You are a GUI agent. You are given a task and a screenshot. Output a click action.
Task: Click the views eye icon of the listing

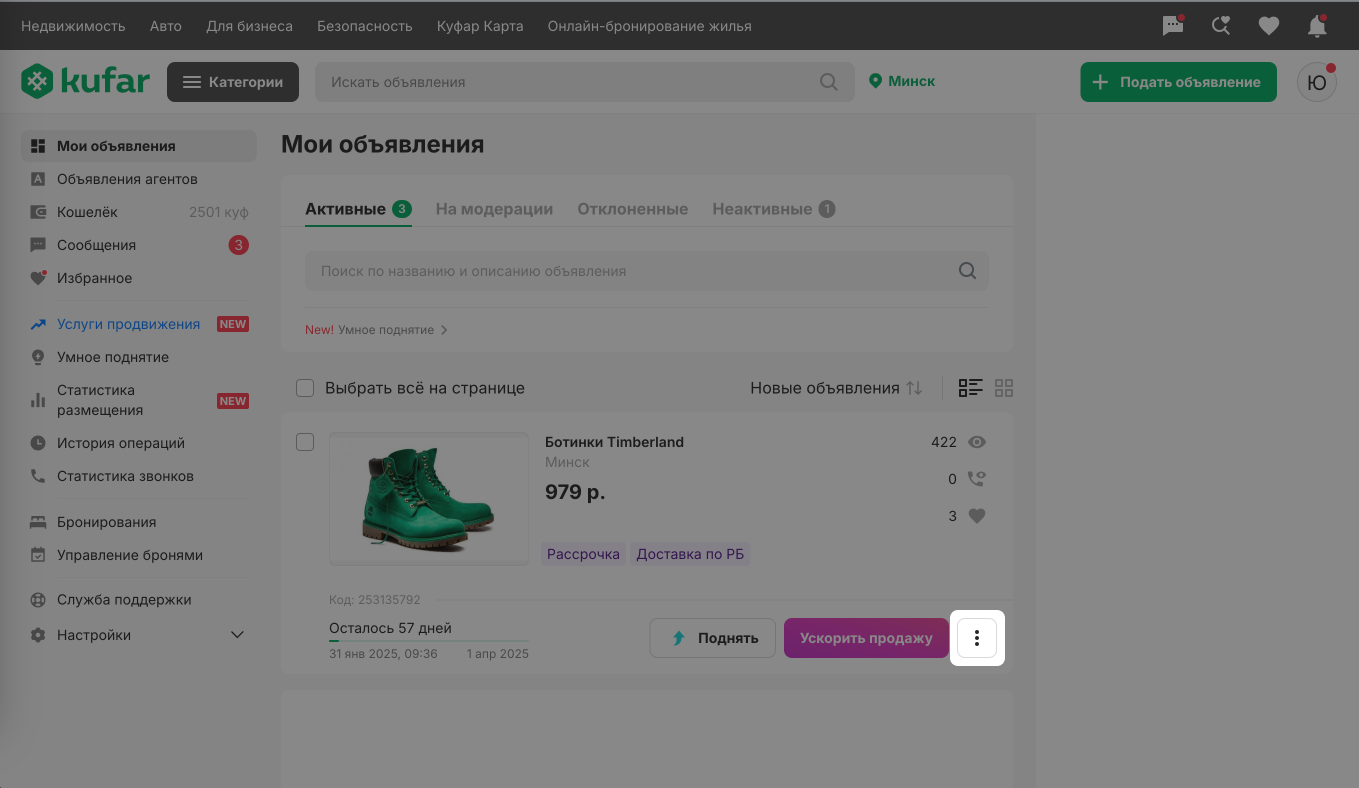pyautogui.click(x=977, y=442)
